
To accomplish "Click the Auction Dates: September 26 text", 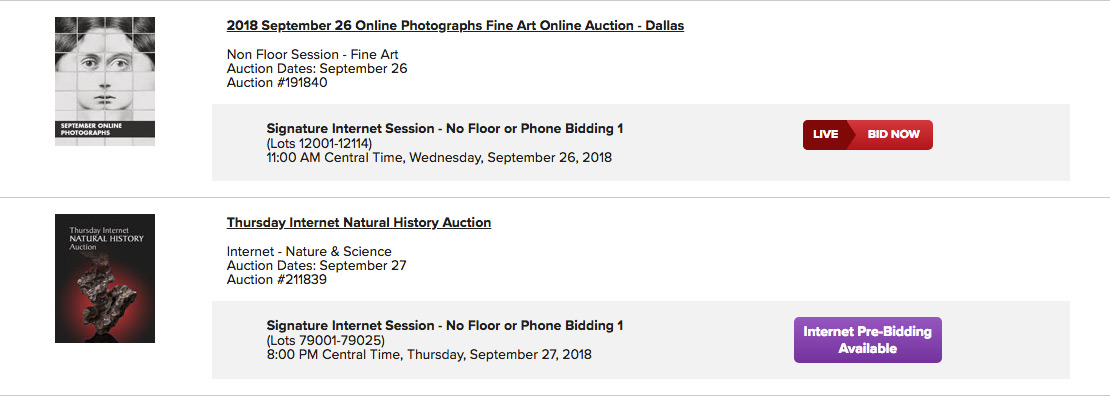I will click(317, 69).
